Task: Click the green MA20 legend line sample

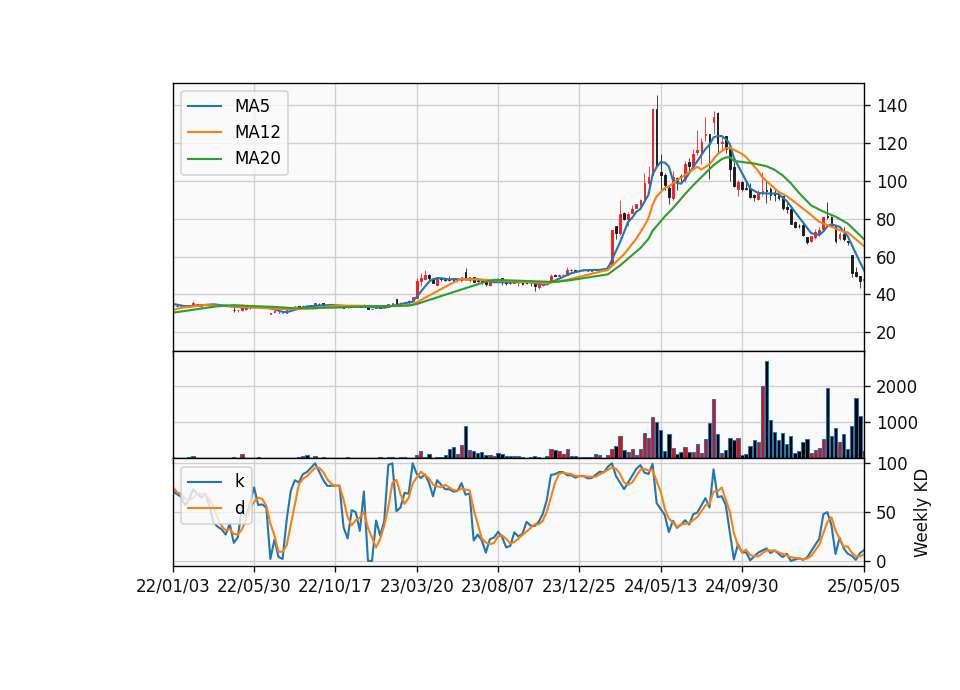Action: click(x=204, y=159)
